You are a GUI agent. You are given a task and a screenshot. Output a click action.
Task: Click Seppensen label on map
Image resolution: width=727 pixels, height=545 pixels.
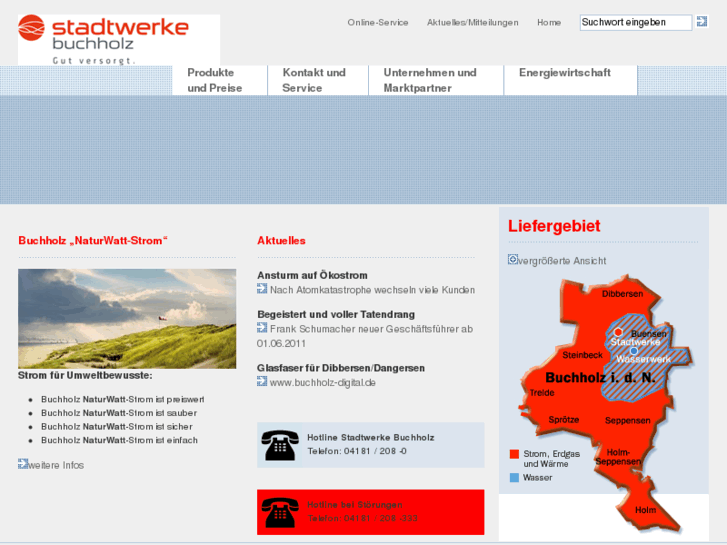(x=628, y=420)
